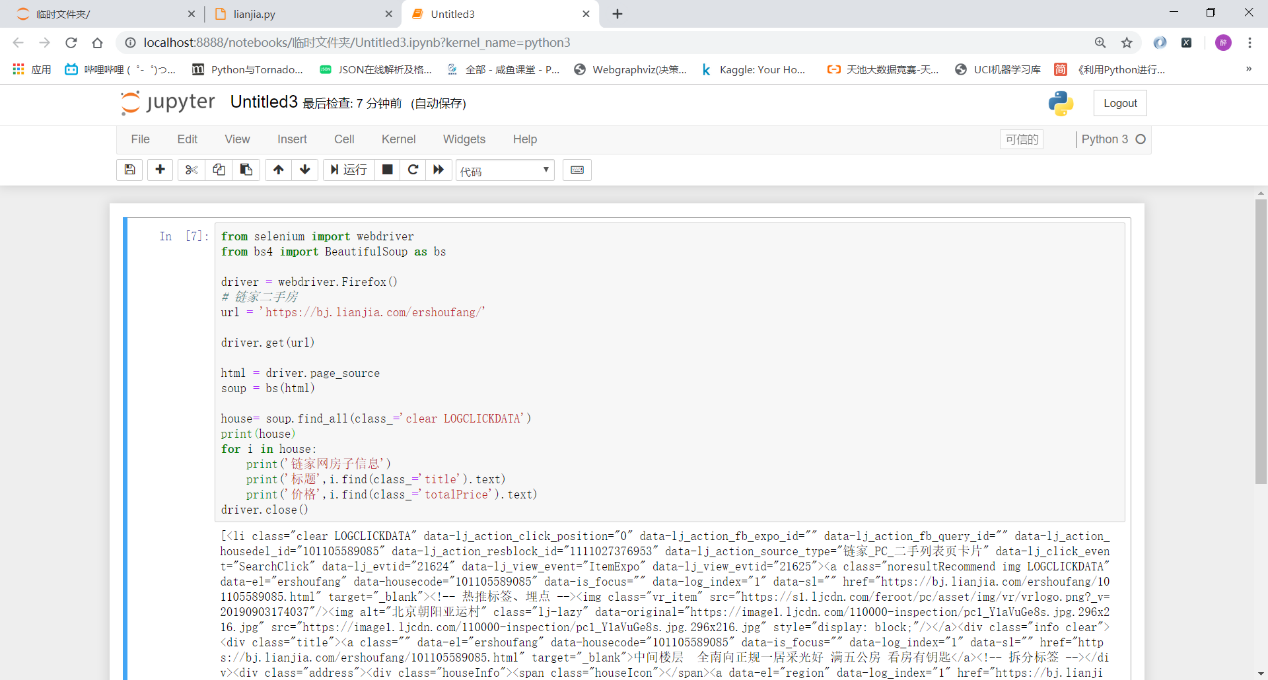The width and height of the screenshot is (1268, 680).
Task: Open the View menu
Action: coord(237,139)
